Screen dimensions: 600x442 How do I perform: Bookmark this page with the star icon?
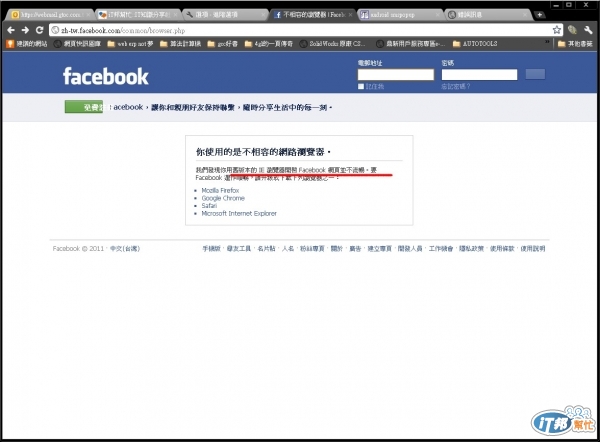coord(557,30)
